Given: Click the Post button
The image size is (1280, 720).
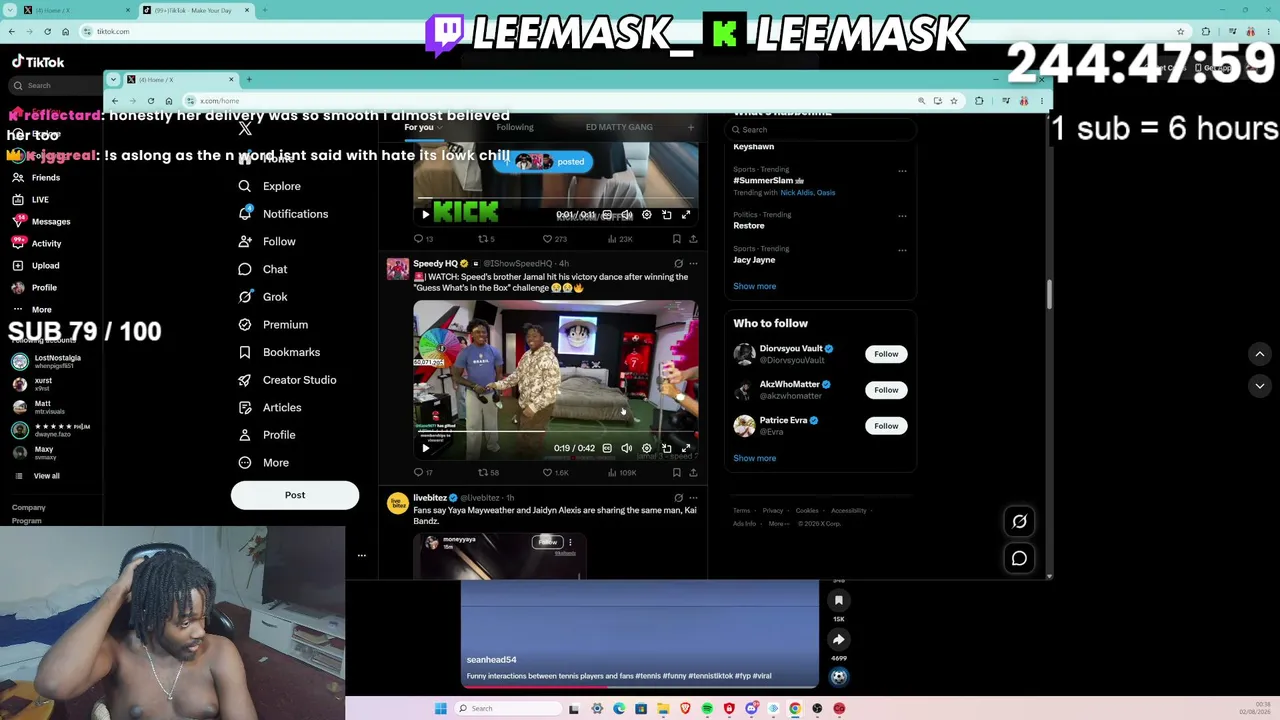Looking at the screenshot, I should (295, 495).
